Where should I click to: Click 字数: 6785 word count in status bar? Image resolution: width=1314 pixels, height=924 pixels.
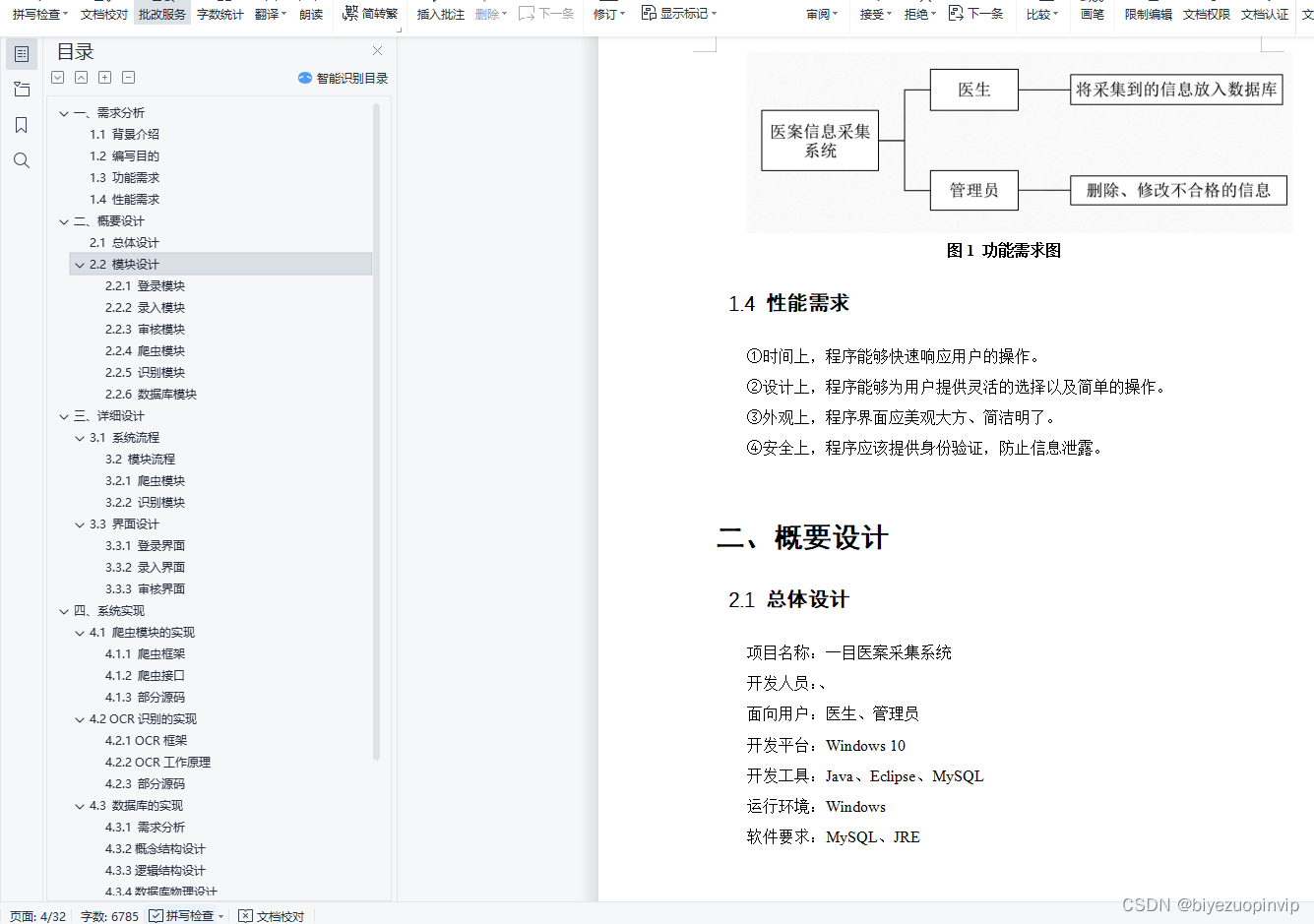109,916
